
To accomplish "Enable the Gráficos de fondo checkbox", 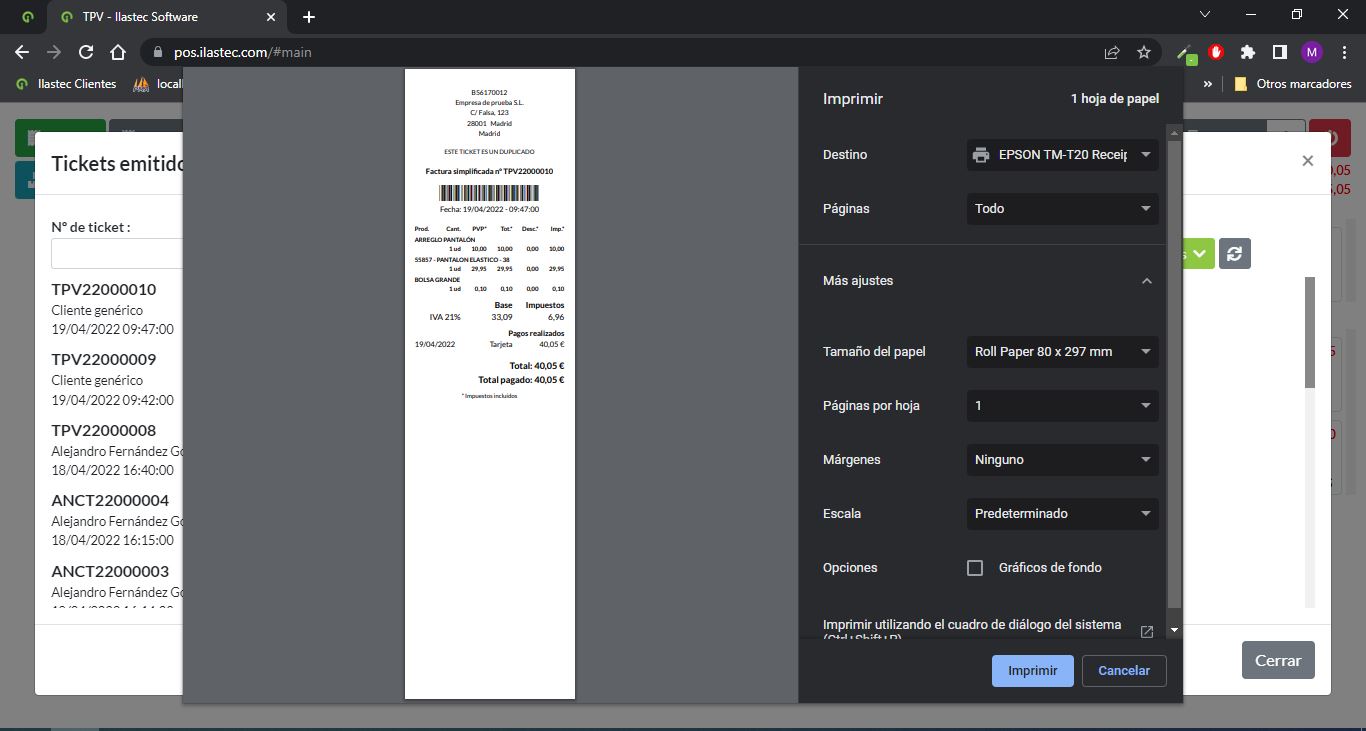I will pyautogui.click(x=975, y=568).
